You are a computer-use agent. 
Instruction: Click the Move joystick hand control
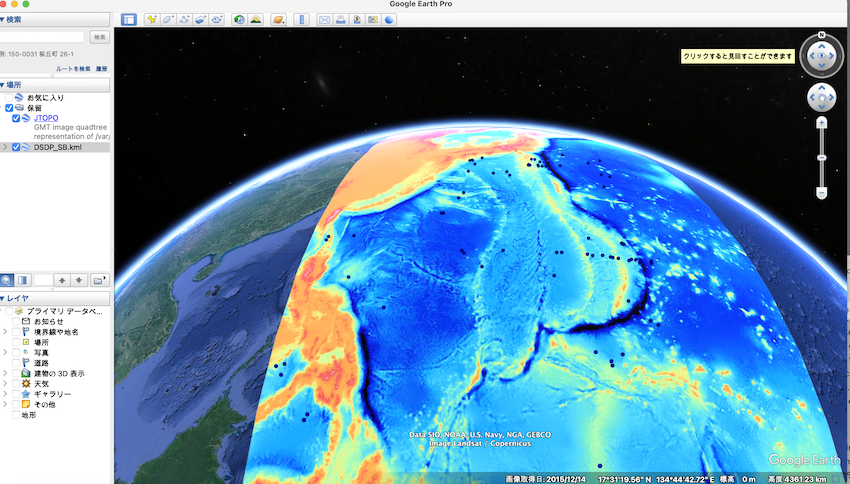(x=821, y=98)
